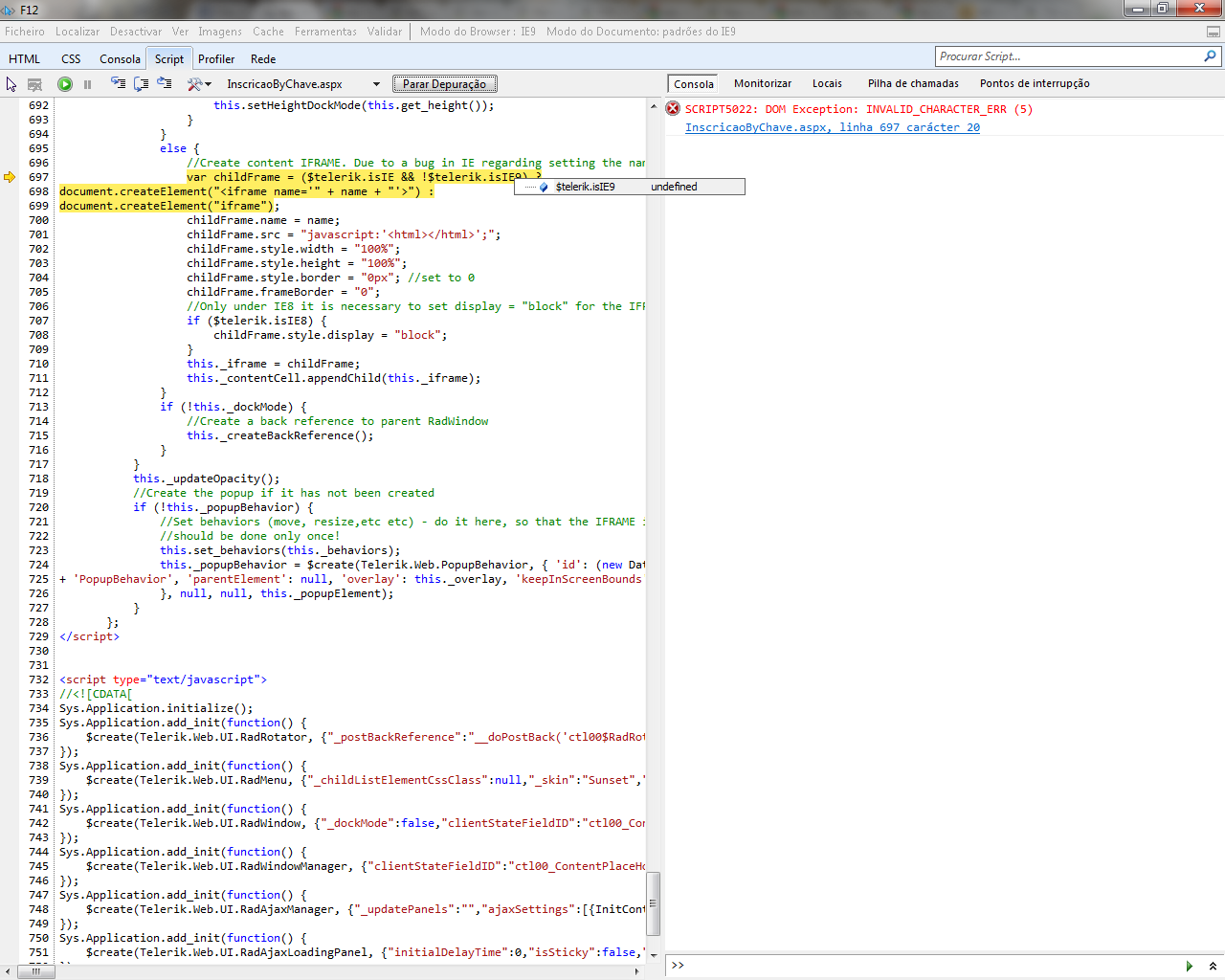Viewport: 1225px width, 980px height.
Task: Click the Procurar Script search field
Action: coord(1067,56)
